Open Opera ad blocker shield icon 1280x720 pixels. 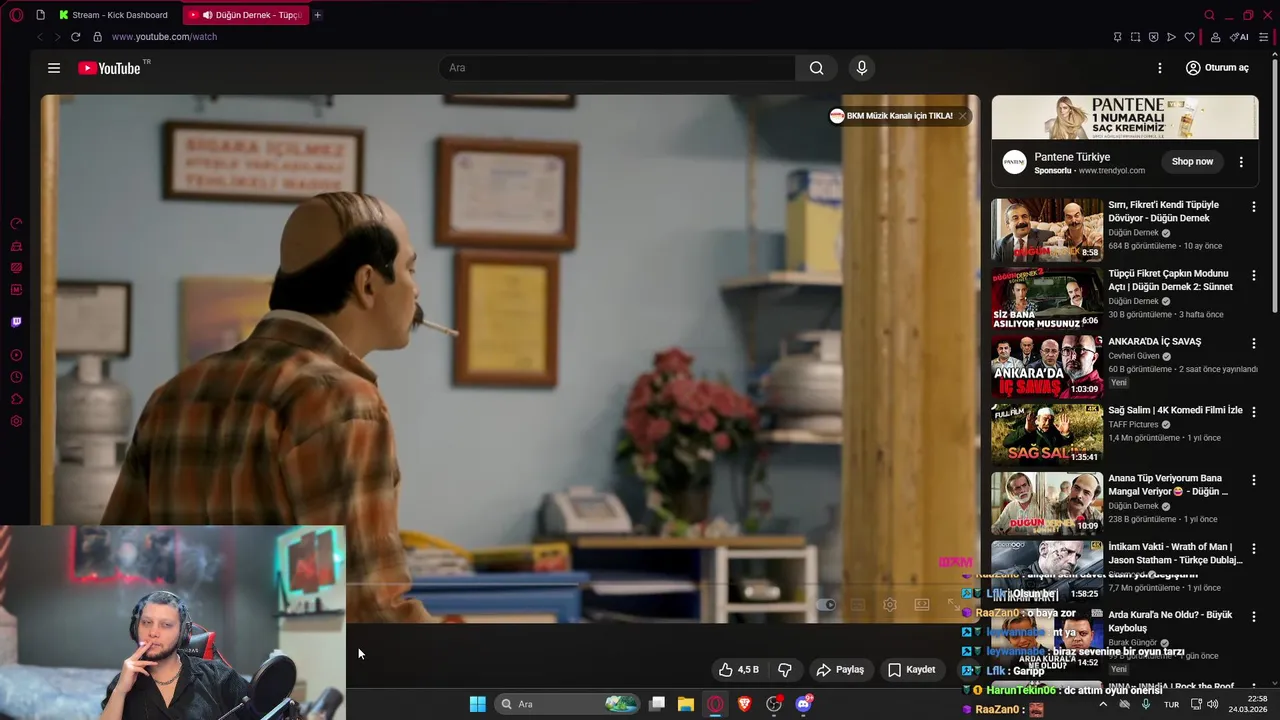(1153, 37)
